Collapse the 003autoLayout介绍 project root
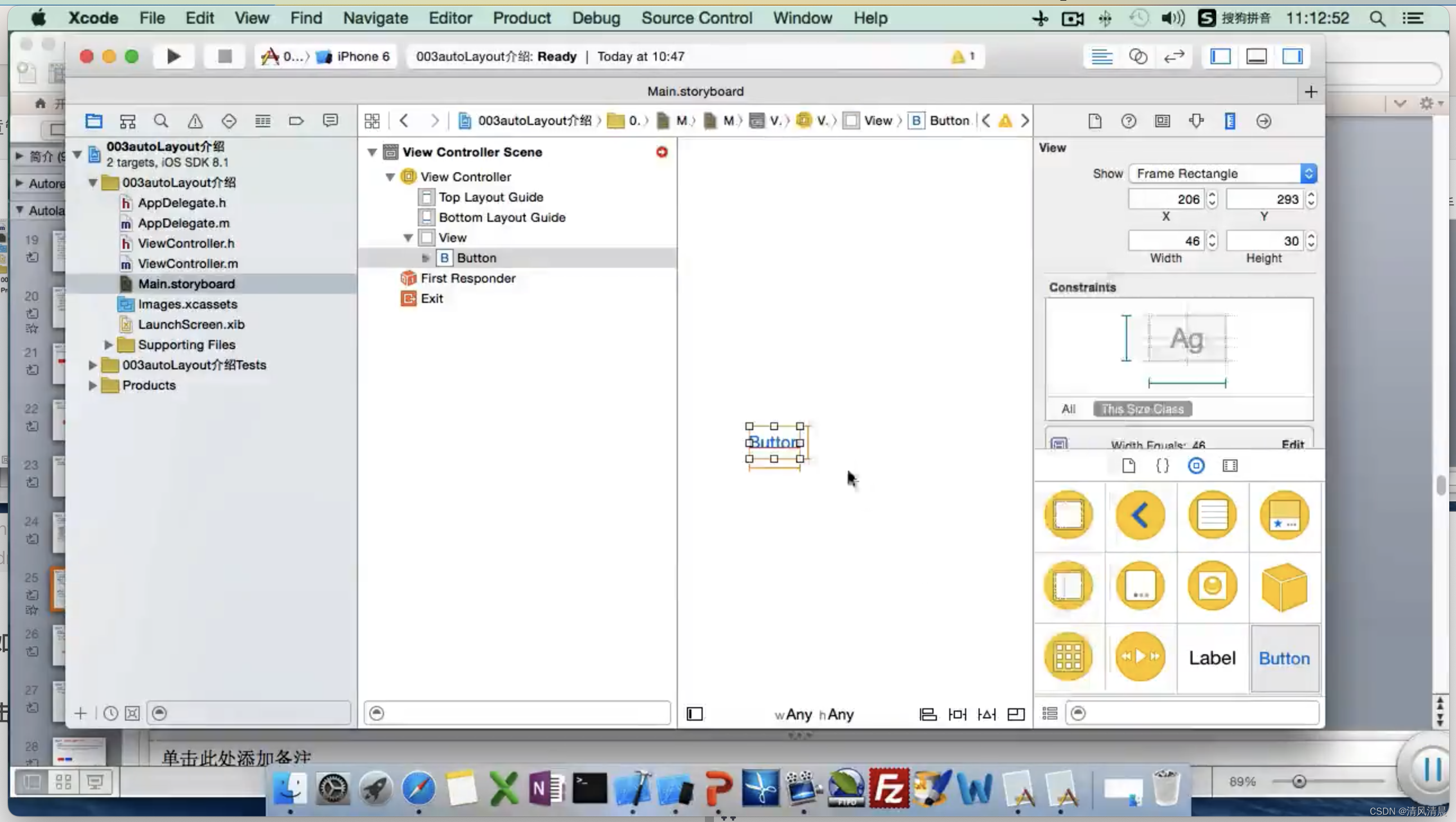1456x822 pixels. coord(78,154)
